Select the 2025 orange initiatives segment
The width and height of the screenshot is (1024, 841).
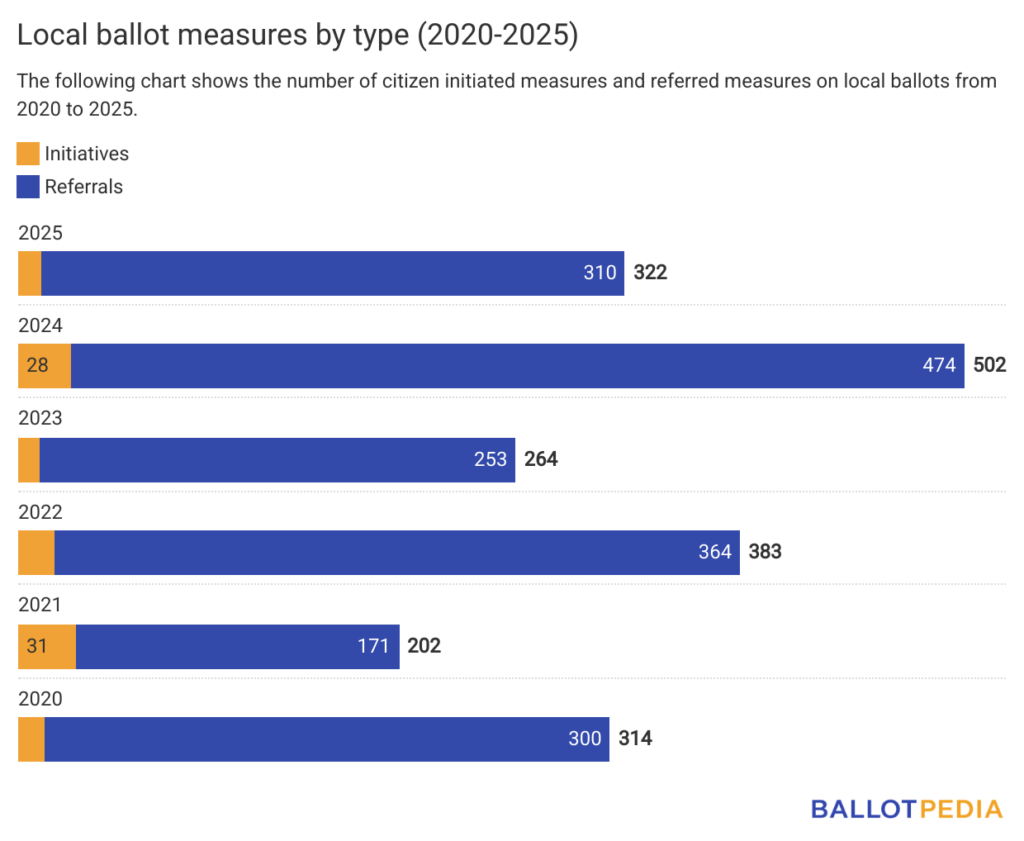pyautogui.click(x=30, y=273)
